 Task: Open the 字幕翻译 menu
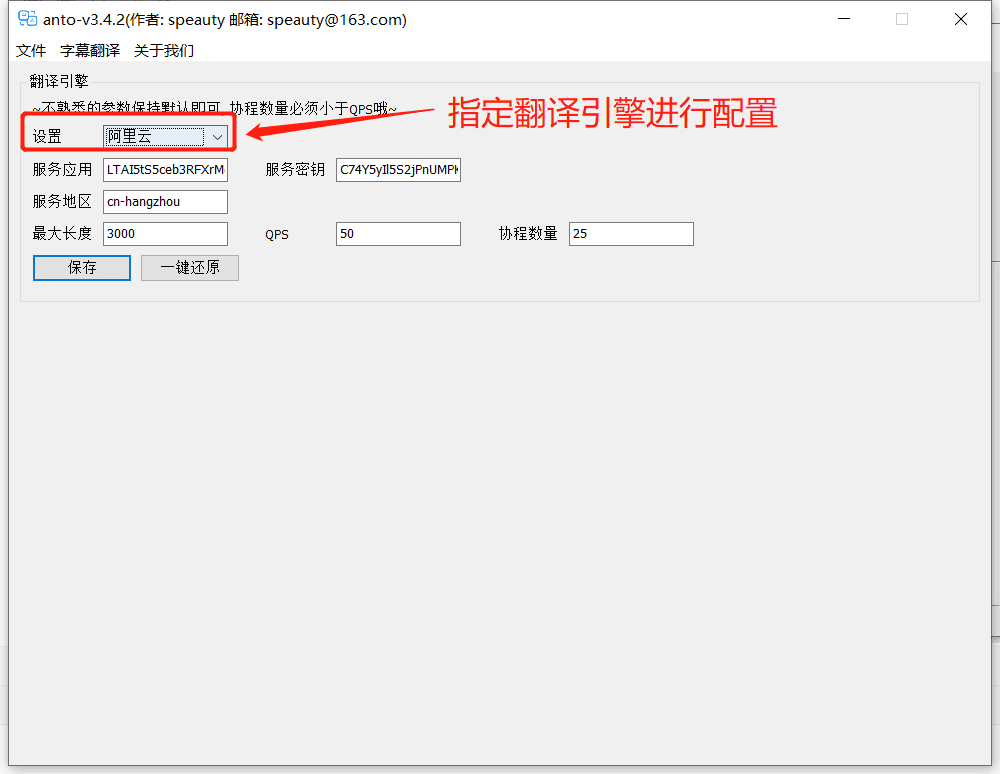[x=89, y=50]
